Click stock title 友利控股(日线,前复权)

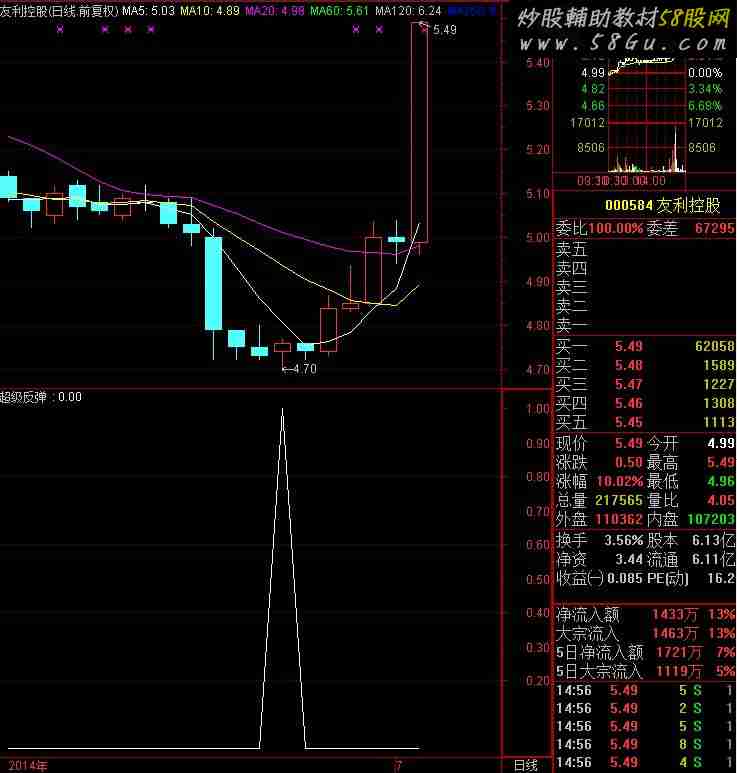coord(59,10)
